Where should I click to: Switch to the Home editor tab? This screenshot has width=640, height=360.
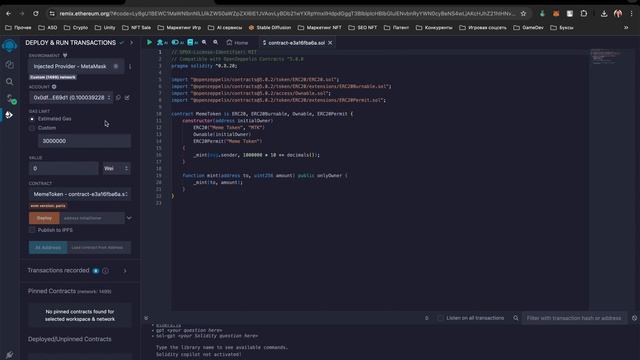point(237,42)
